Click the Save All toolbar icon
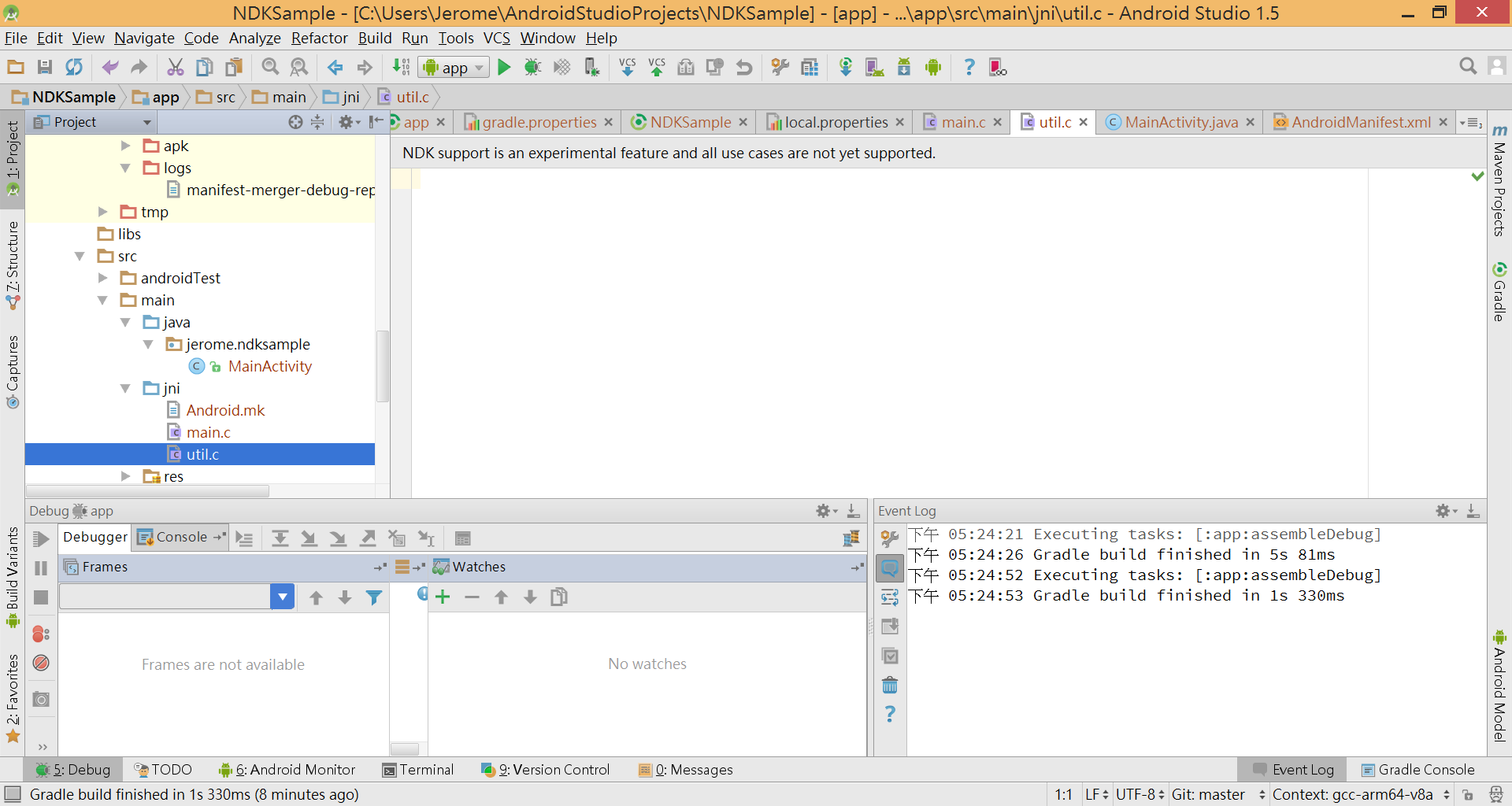The width and height of the screenshot is (1512, 806). [45, 68]
